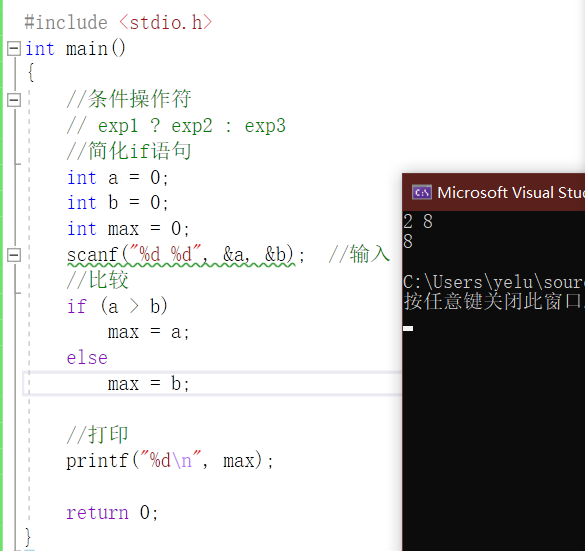Viewport: 585px width, 551px height.
Task: Click the printf("%d\n", max); line
Action: pos(170,460)
